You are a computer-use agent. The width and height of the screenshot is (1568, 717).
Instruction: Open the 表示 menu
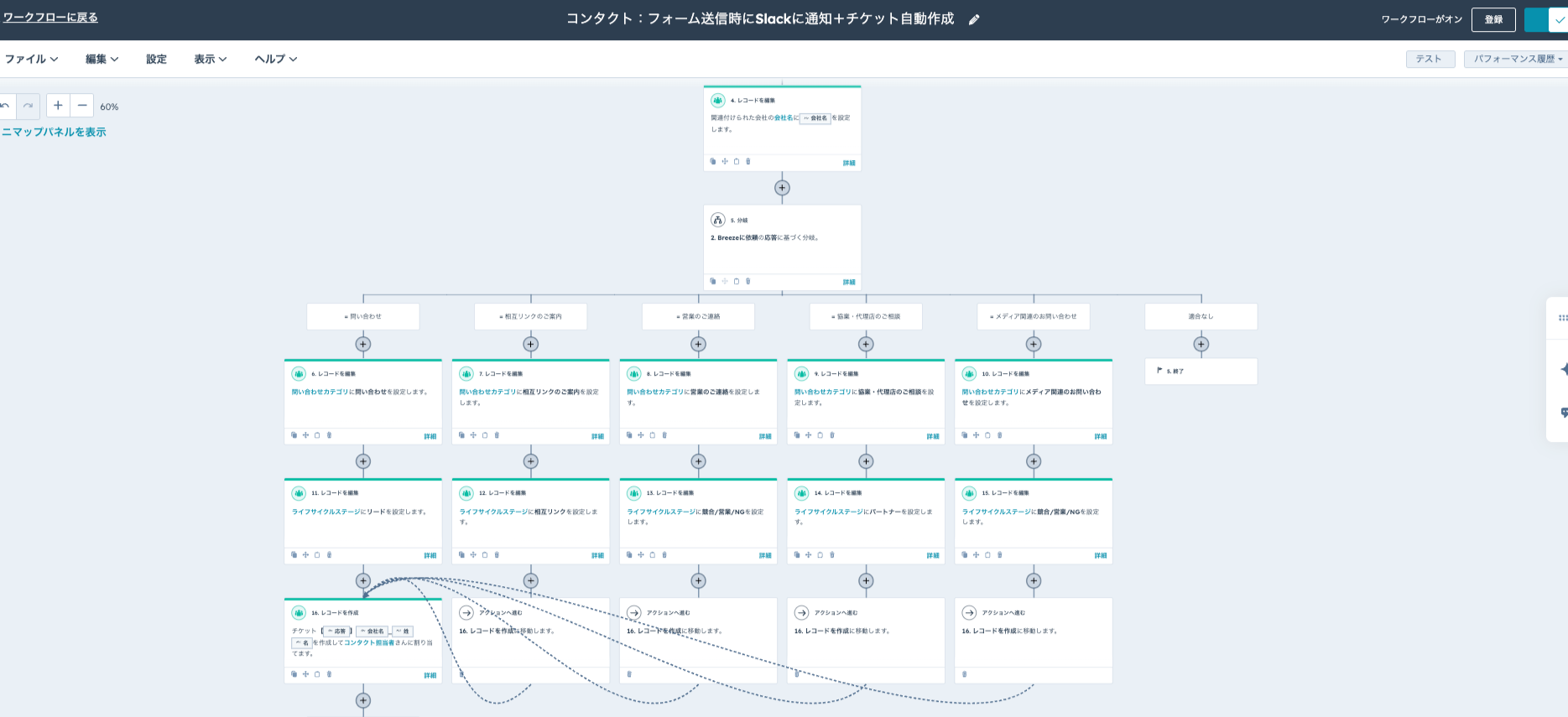[x=210, y=59]
